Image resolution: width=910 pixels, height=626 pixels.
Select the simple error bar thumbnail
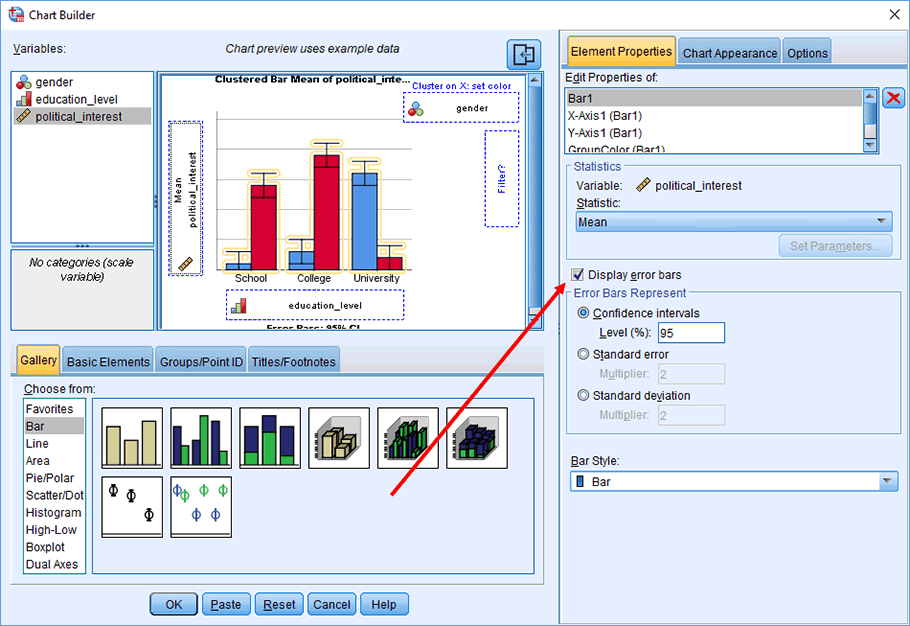132,507
